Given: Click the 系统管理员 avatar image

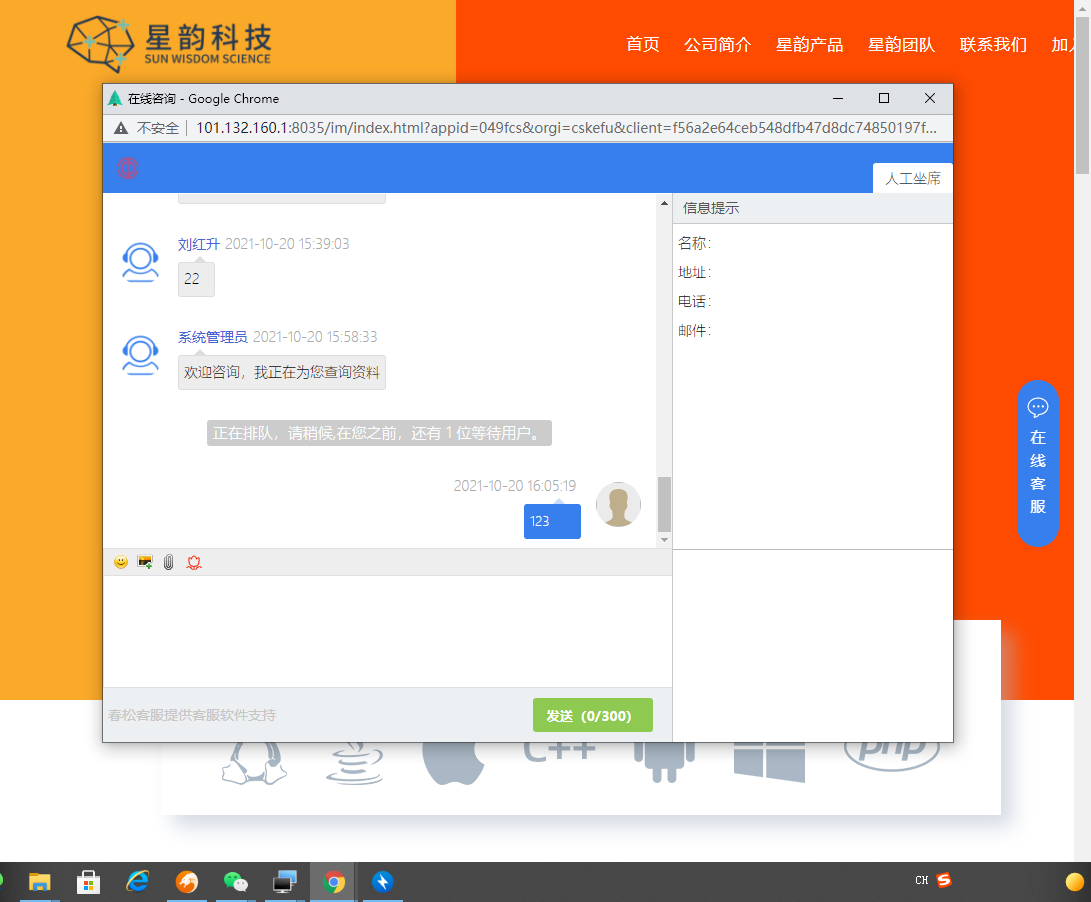Looking at the screenshot, I should tap(140, 355).
